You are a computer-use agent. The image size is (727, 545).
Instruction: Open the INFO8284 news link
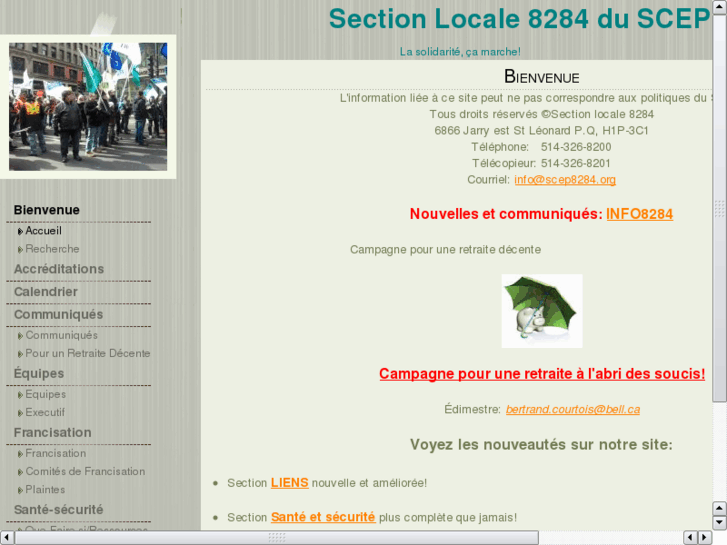(639, 214)
